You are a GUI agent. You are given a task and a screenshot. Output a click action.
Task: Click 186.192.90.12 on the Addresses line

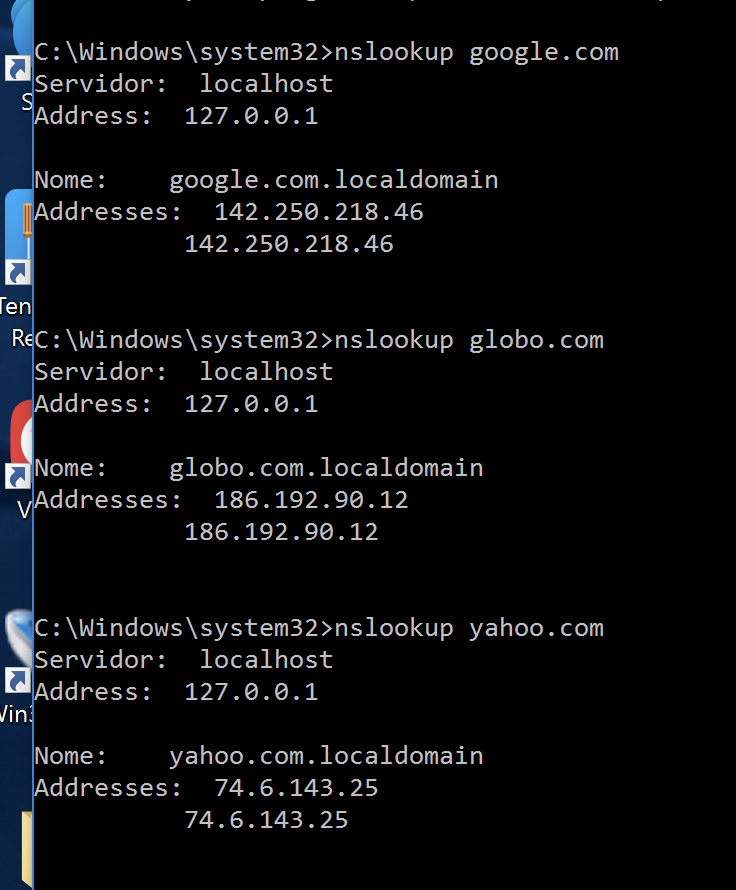[x=311, y=500]
